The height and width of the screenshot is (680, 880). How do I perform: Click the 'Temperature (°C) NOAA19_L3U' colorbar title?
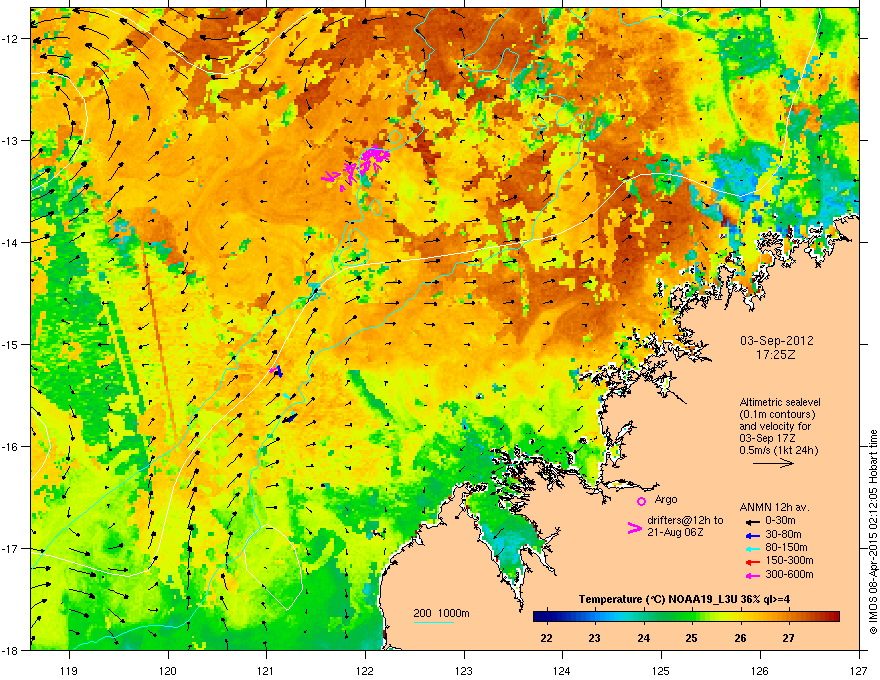[657, 599]
